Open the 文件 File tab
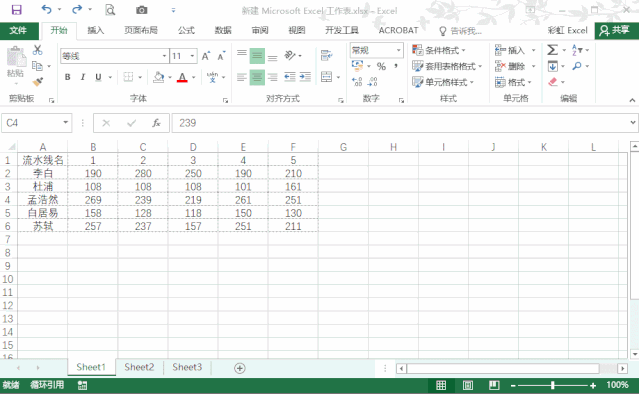Viewport: 639px width, 394px height. coord(18,31)
